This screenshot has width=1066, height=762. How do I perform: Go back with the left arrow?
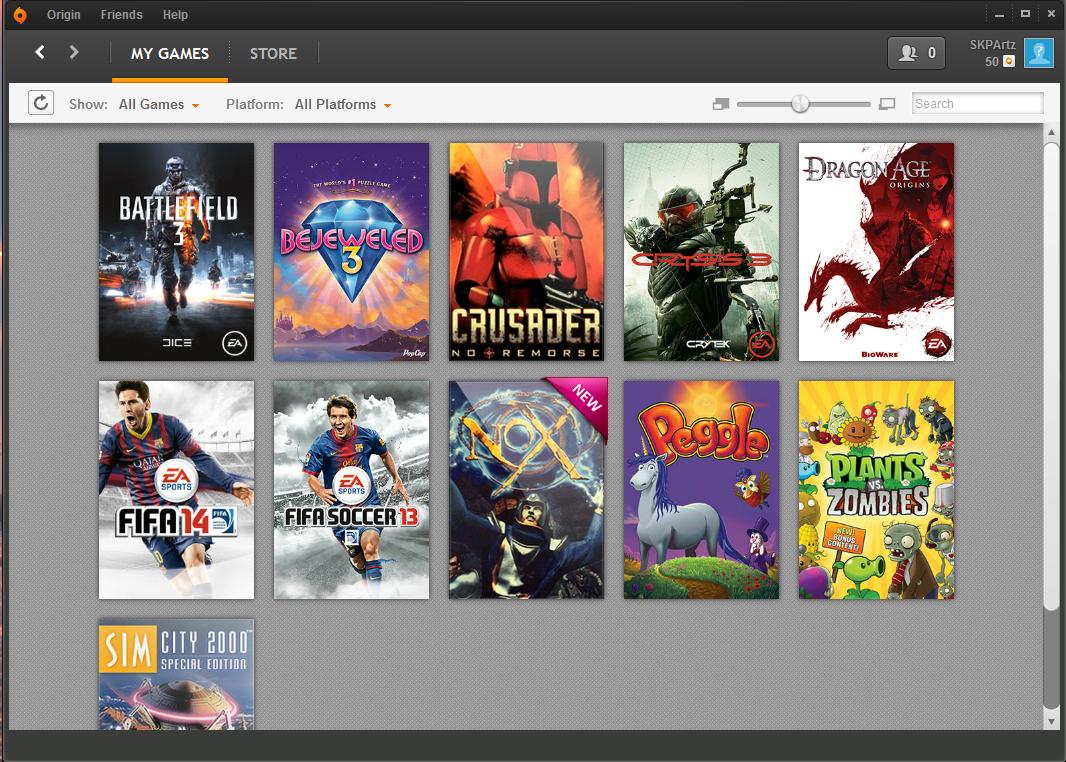[x=40, y=52]
